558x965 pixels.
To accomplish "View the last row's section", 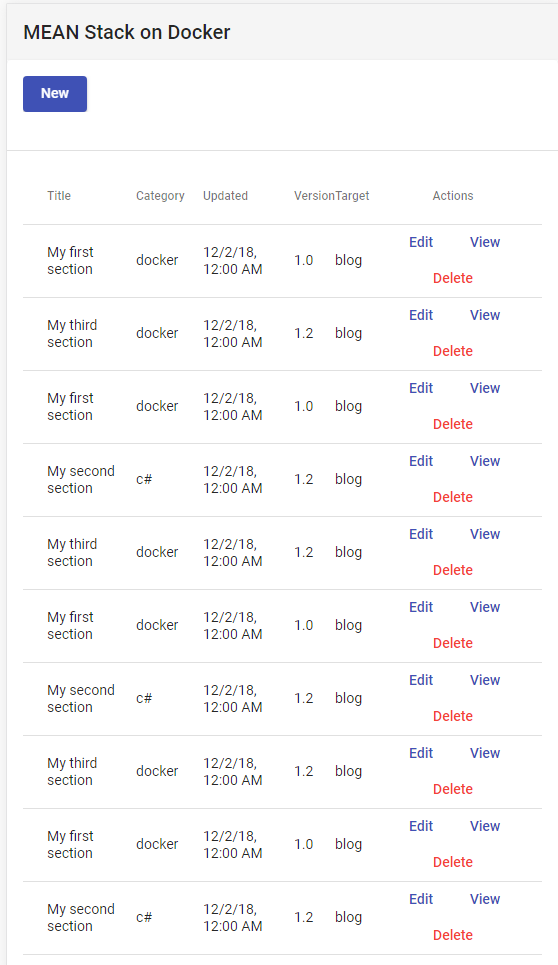I will tap(485, 899).
